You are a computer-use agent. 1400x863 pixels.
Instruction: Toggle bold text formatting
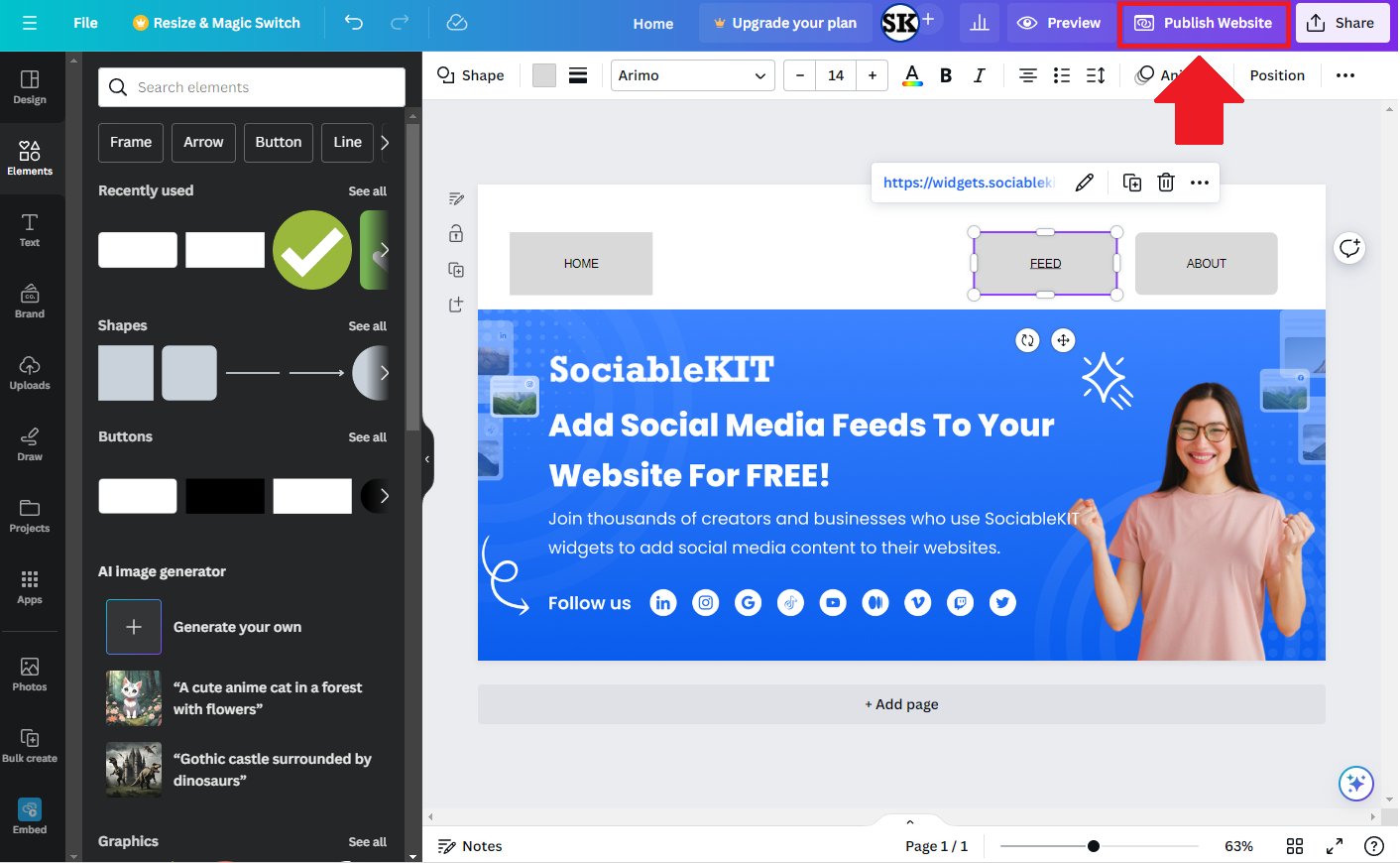click(x=946, y=75)
